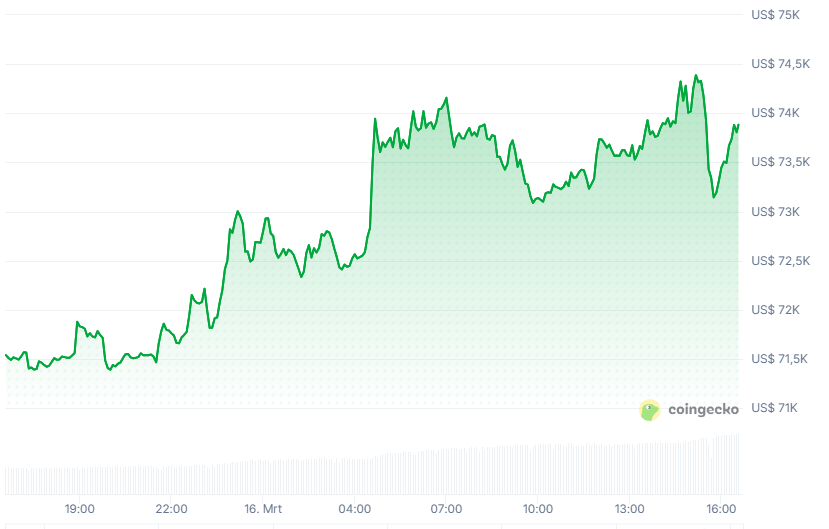Click the 07:00 time axis label

446,508
